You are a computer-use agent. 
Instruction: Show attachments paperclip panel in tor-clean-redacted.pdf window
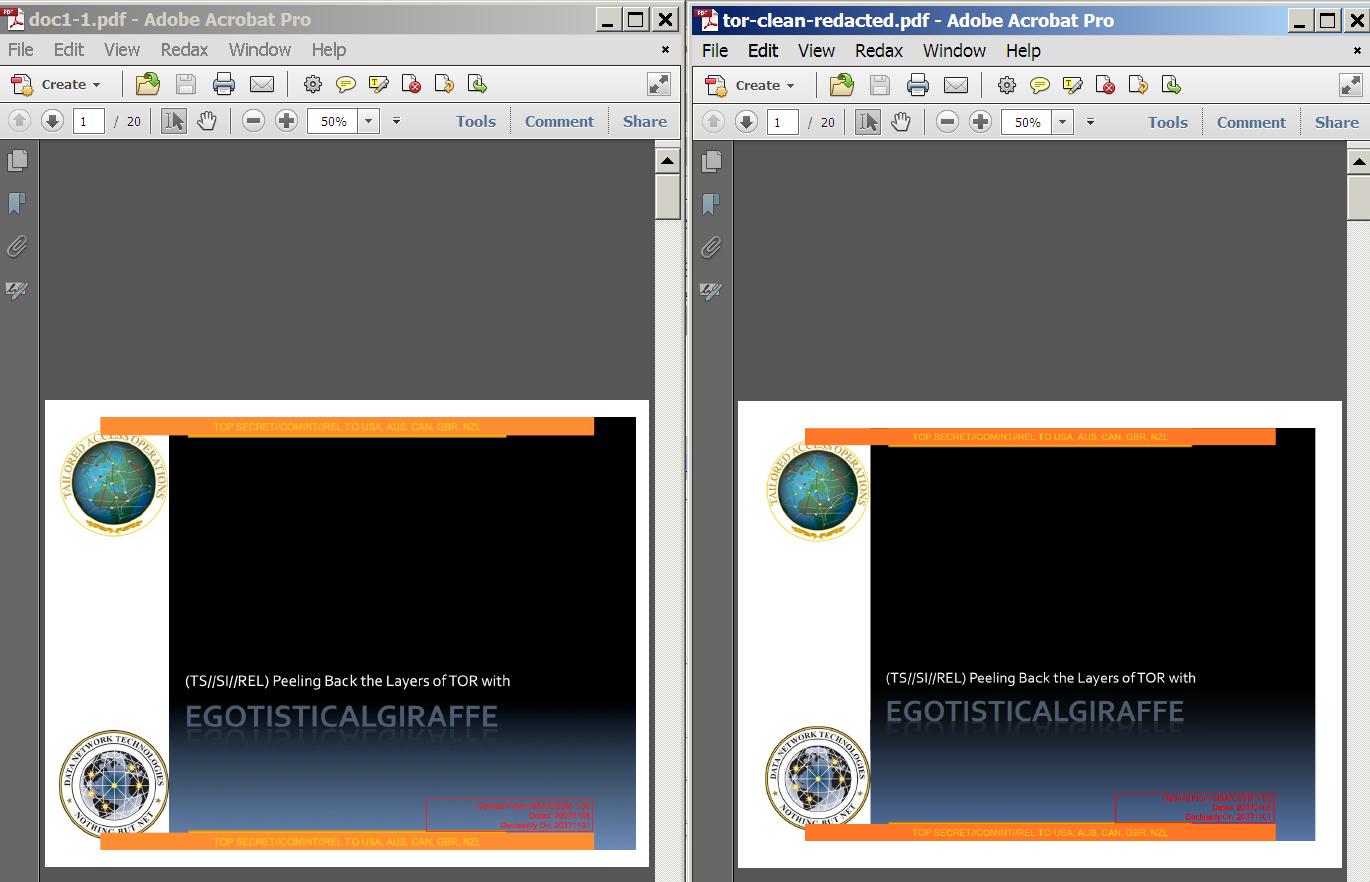(x=711, y=248)
